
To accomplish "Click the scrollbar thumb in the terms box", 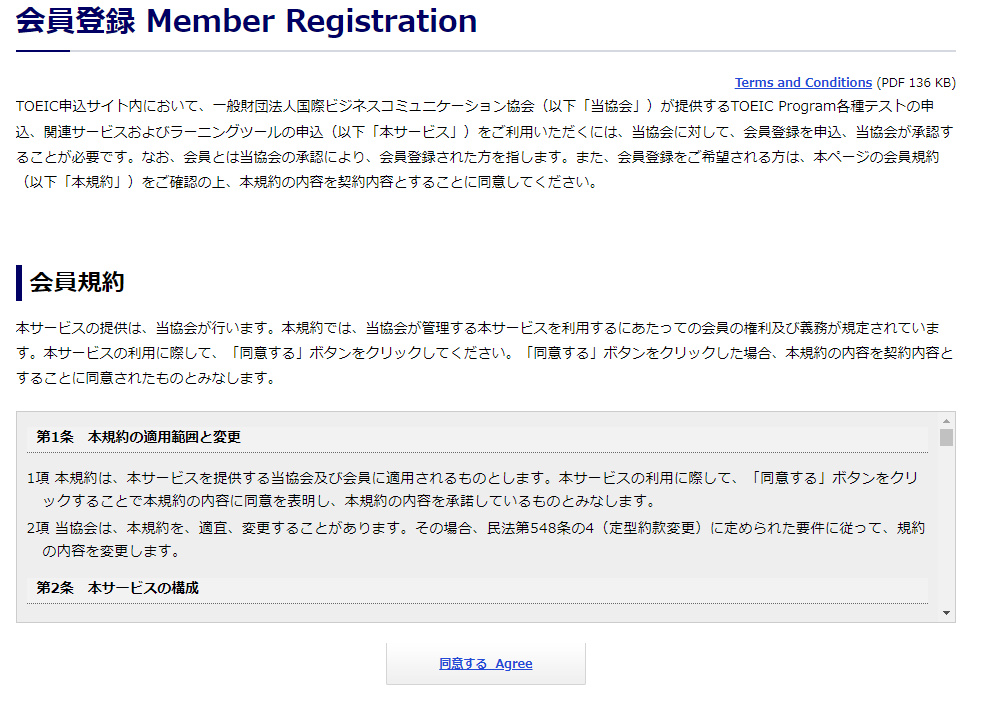I will click(946, 437).
